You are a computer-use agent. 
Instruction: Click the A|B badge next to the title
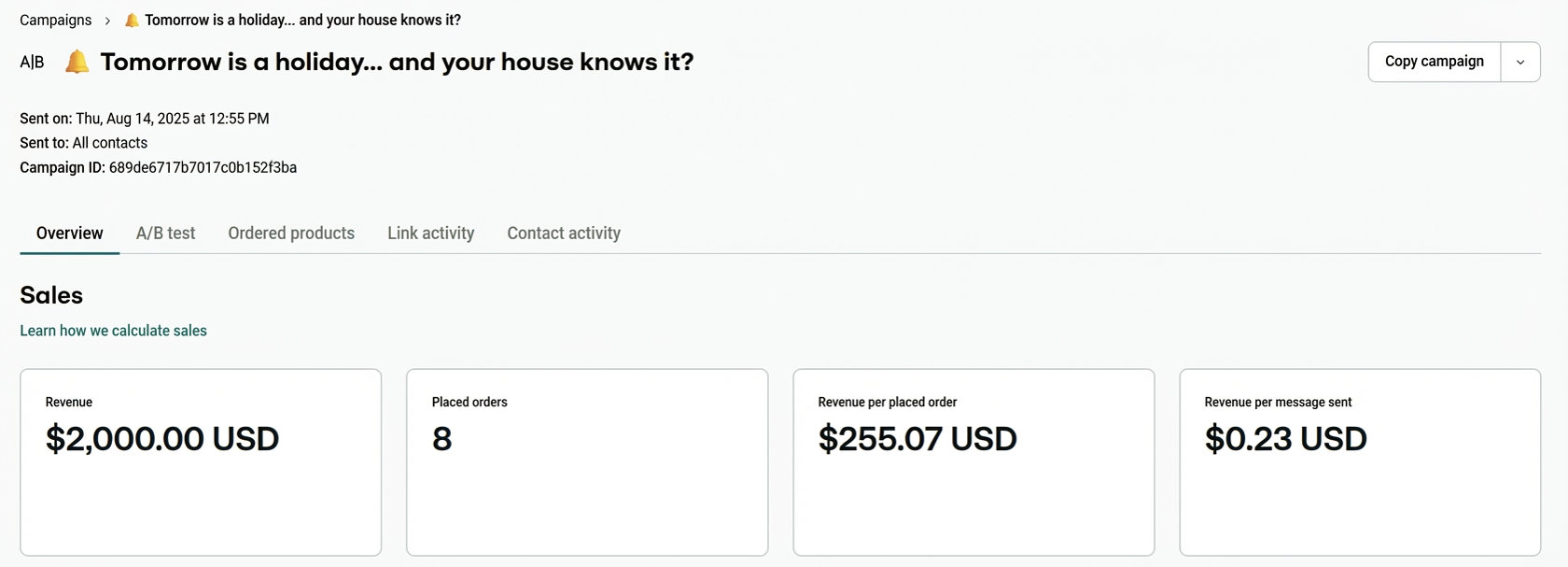point(32,62)
